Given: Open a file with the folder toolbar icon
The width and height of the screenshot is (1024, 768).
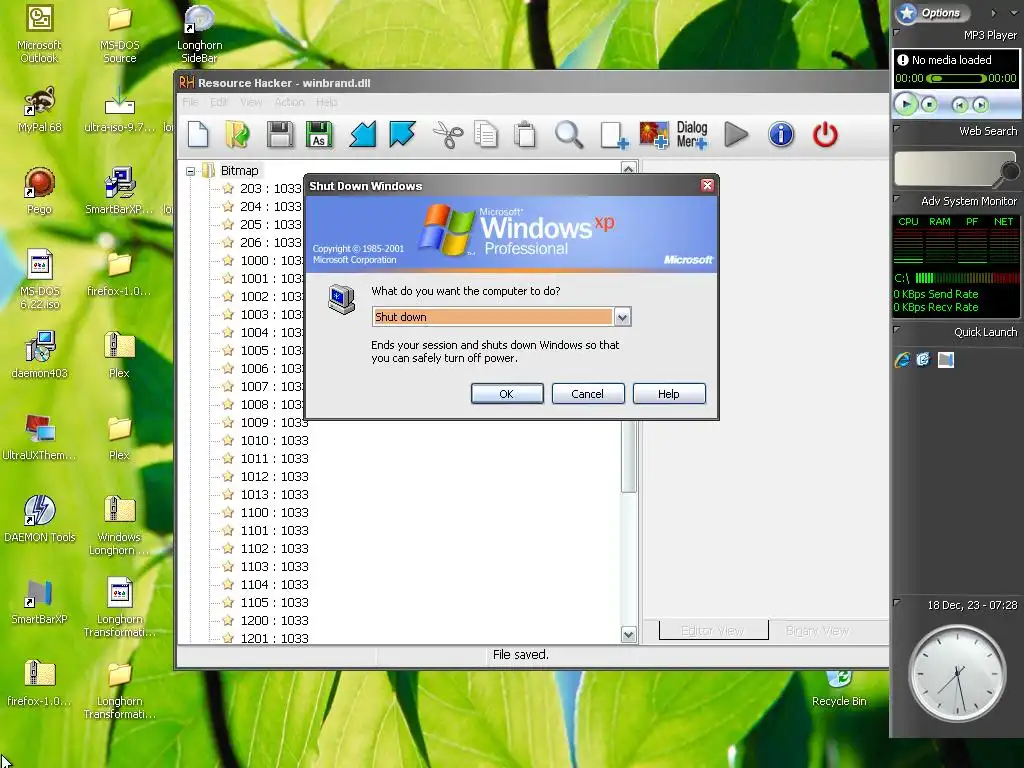Looking at the screenshot, I should pos(238,135).
